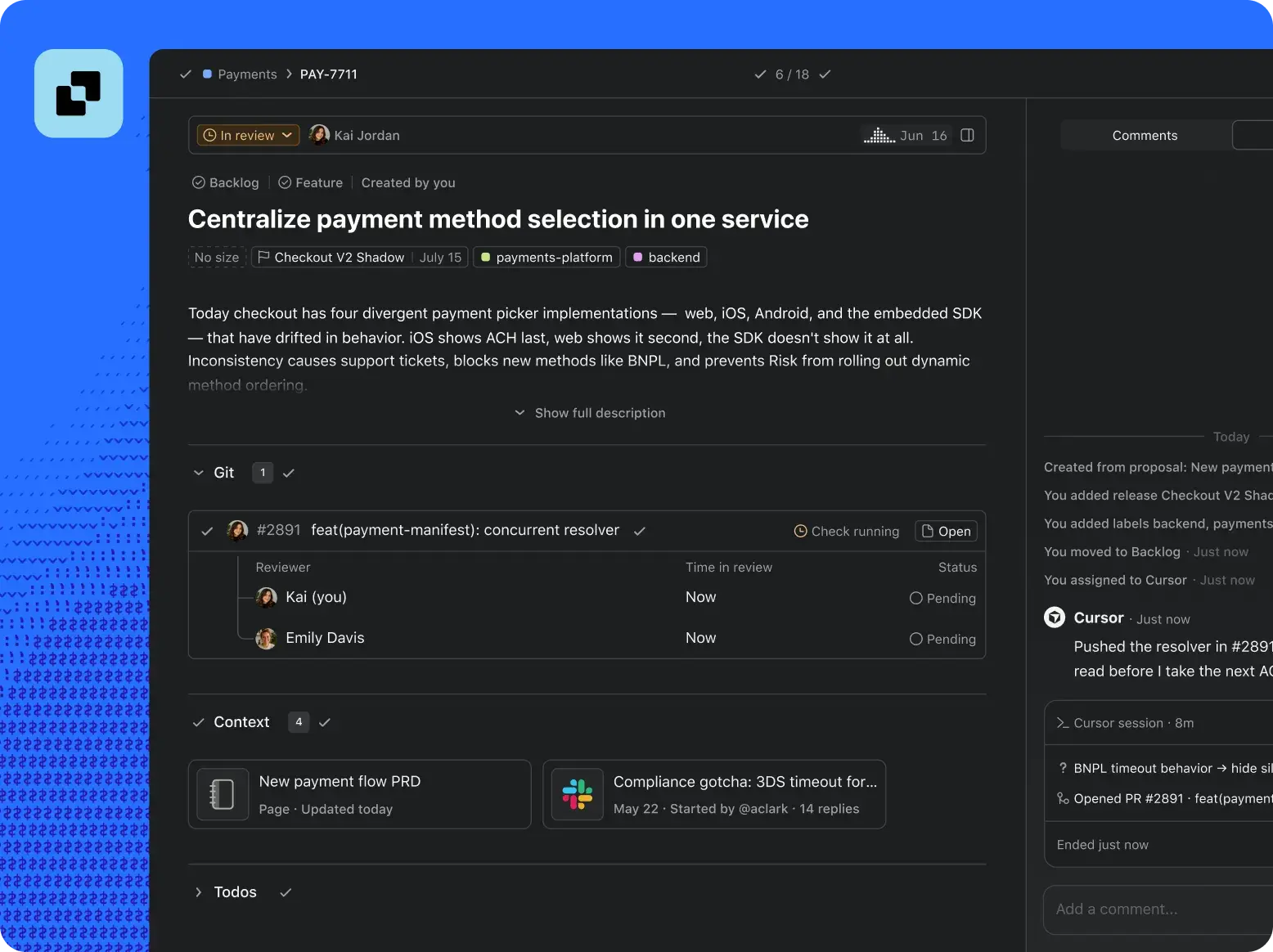Expand the Todos section
Viewport: 1273px width, 952px height.
(198, 892)
